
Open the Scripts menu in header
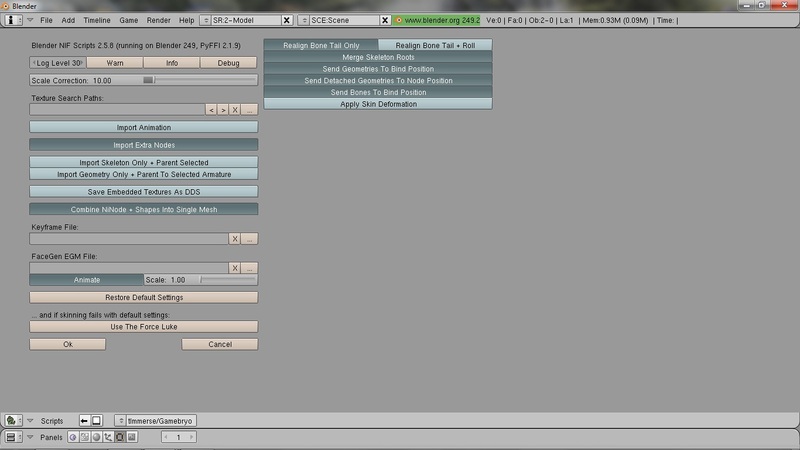(x=52, y=420)
